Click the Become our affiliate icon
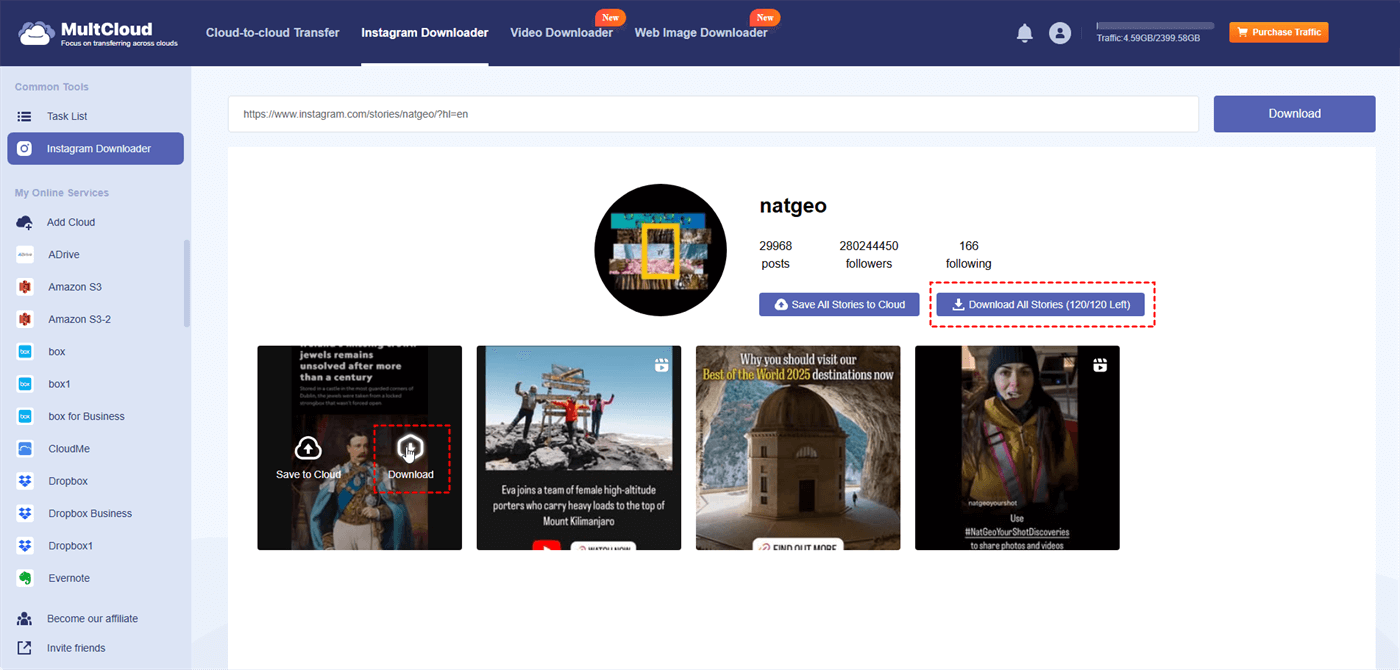This screenshot has width=1400, height=670. coord(25,619)
